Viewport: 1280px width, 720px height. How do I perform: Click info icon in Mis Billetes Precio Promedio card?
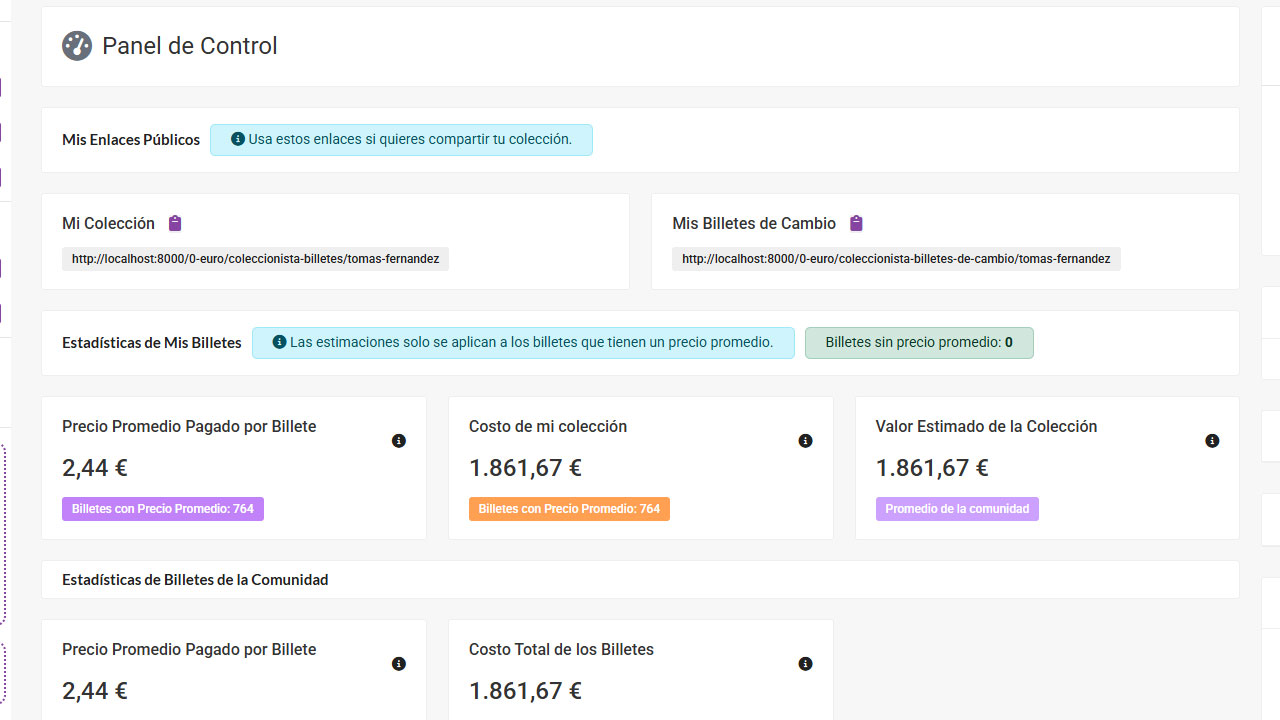tap(399, 441)
